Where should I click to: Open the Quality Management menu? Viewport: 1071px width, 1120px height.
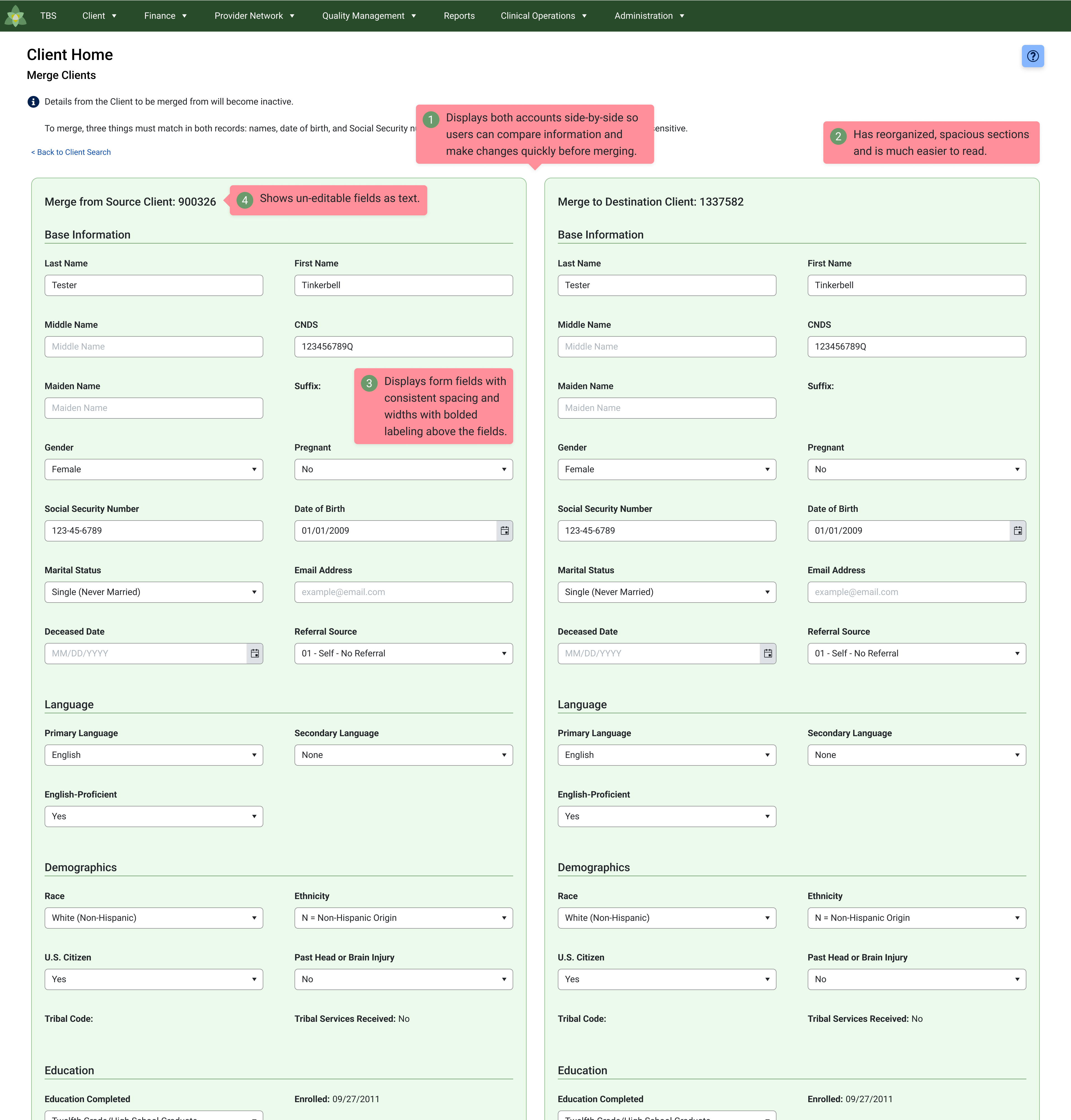point(369,16)
